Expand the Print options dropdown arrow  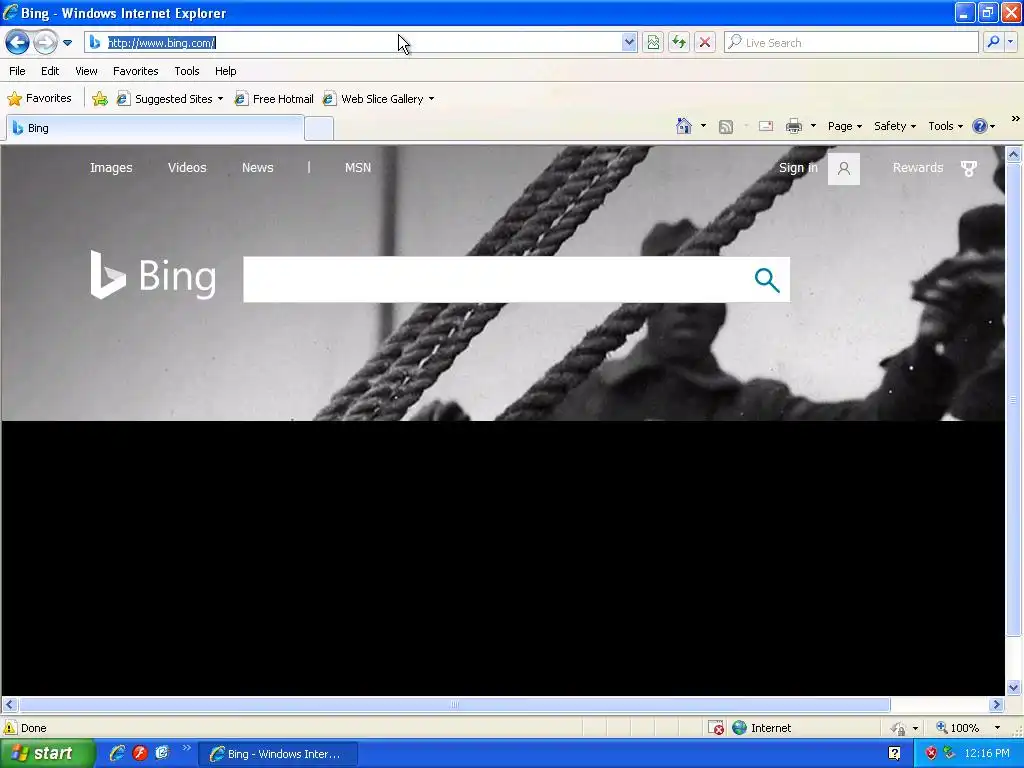coord(813,126)
